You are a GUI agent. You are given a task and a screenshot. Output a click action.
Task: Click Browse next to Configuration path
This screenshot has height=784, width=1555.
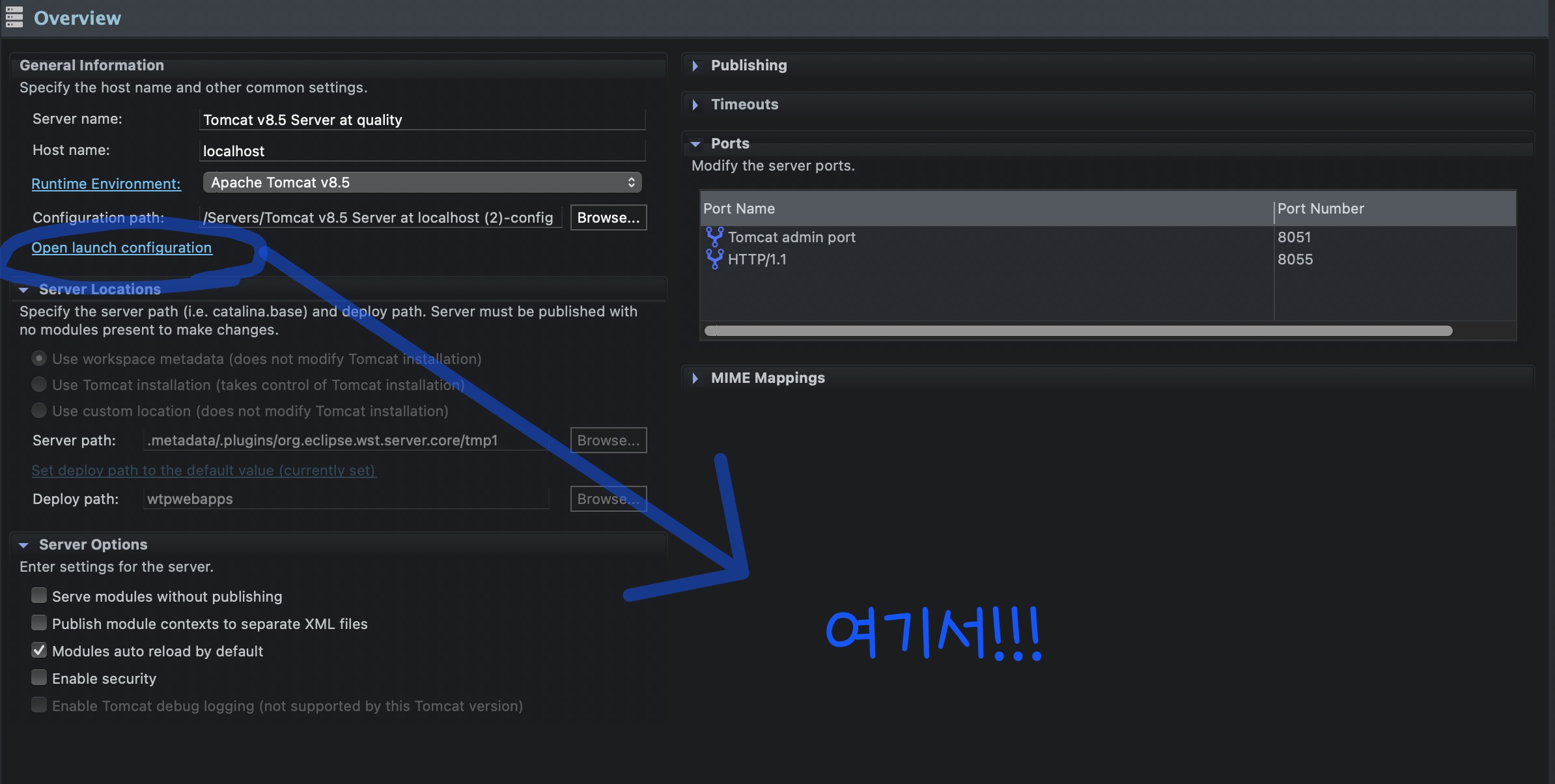tap(608, 217)
